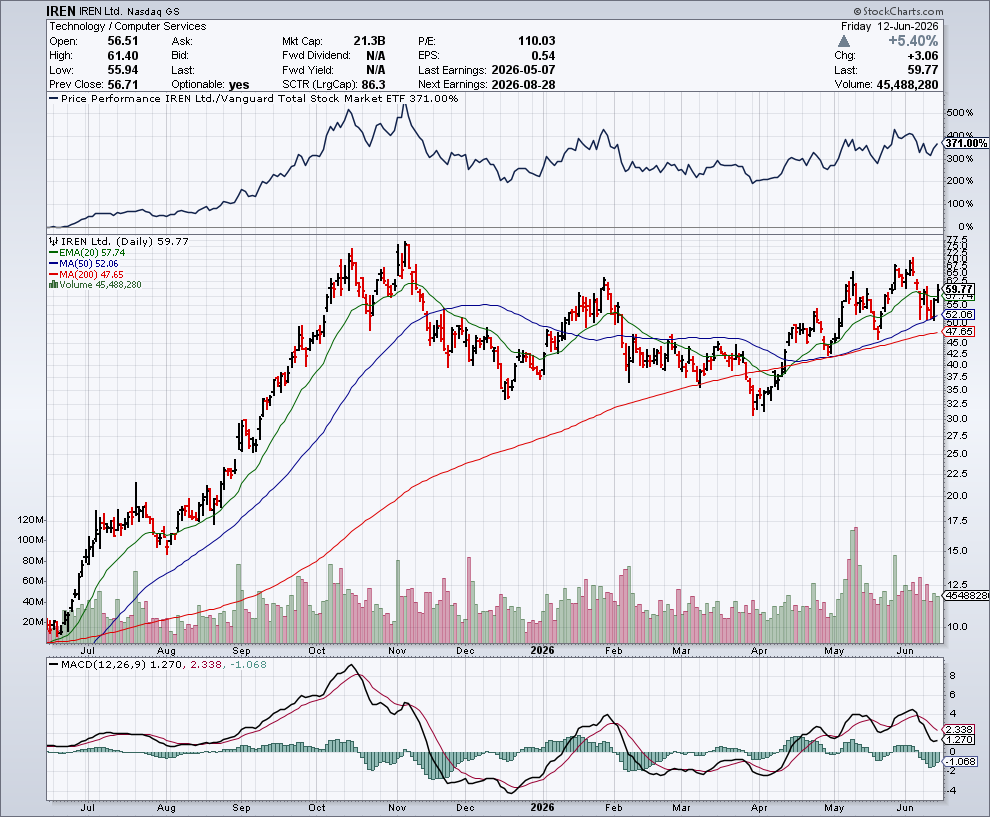The height and width of the screenshot is (817, 990).
Task: Click the 120M volume scale label
Action: click(x=31, y=520)
